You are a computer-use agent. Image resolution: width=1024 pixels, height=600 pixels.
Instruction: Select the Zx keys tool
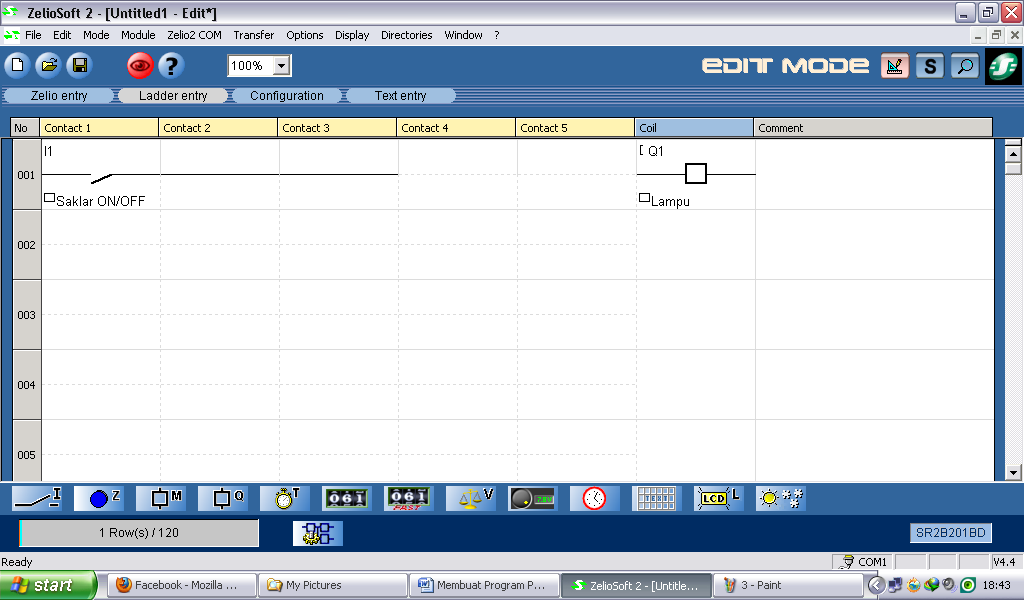tap(99, 498)
